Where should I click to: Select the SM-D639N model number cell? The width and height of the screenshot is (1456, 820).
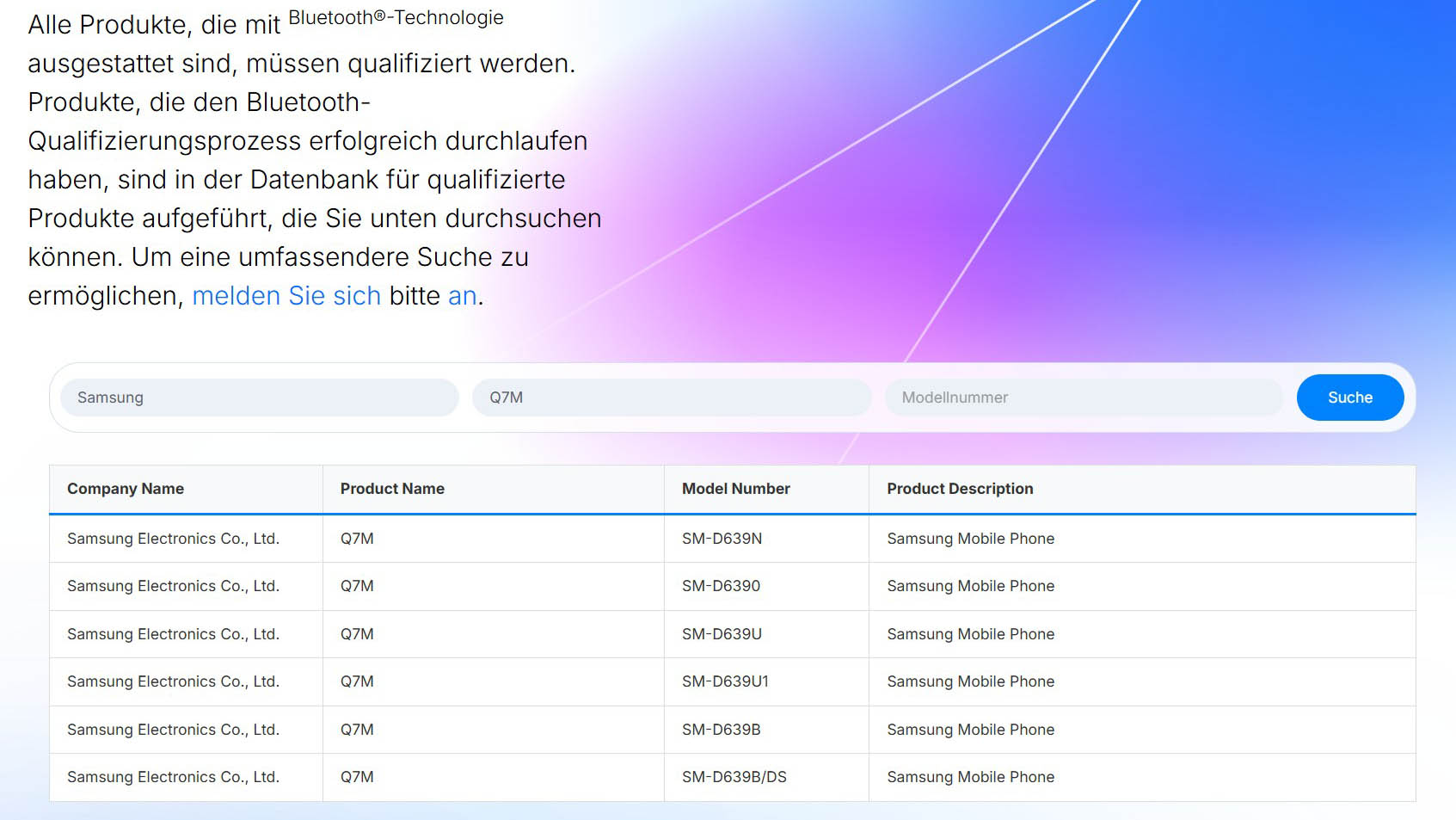pyautogui.click(x=722, y=539)
